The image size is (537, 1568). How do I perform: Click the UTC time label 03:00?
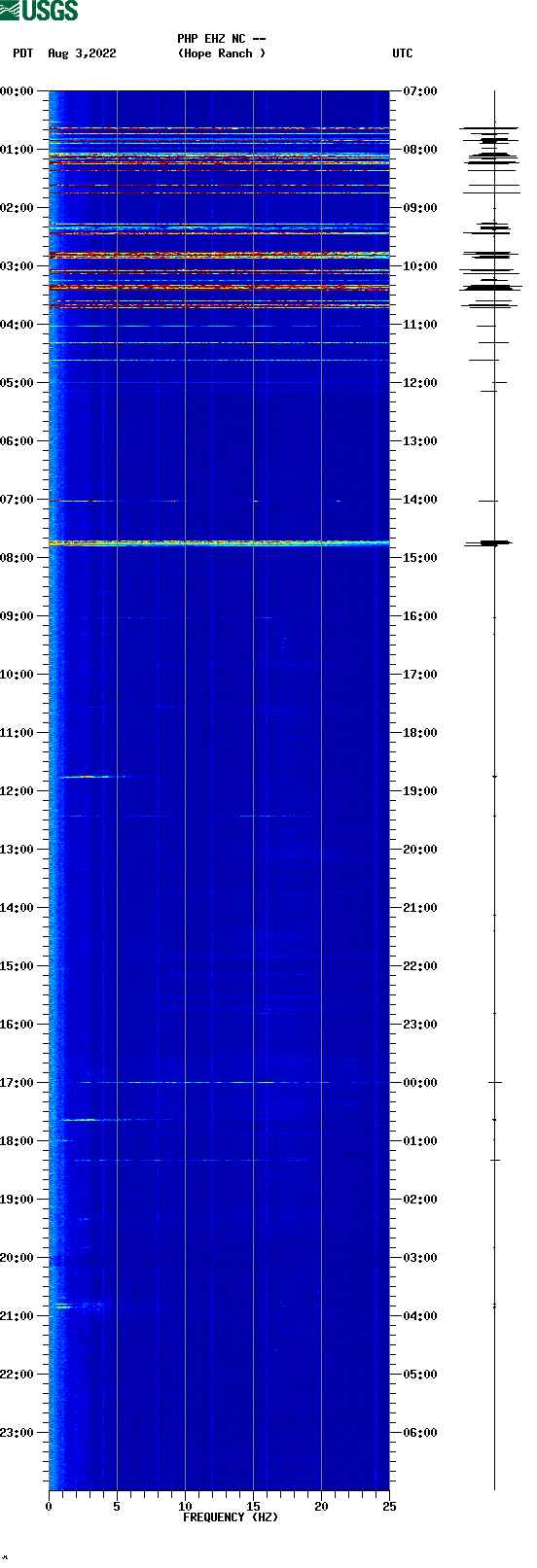point(420,1258)
